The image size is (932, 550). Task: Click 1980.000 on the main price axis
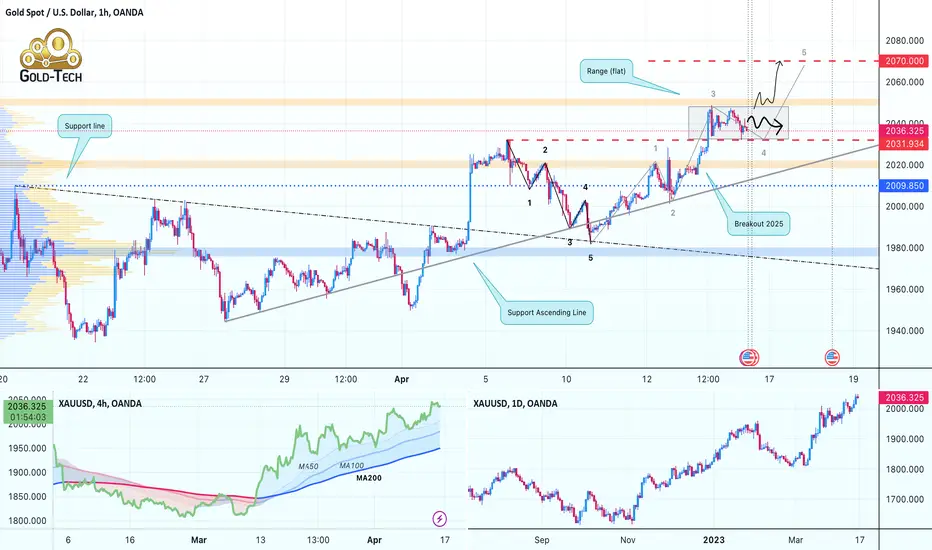[905, 248]
